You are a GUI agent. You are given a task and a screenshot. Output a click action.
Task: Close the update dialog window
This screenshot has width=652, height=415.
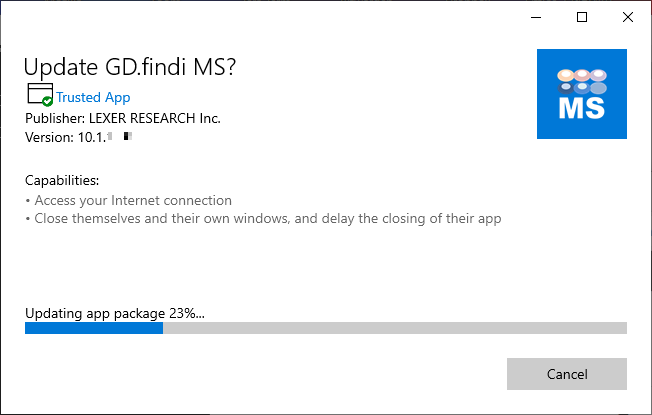(627, 17)
